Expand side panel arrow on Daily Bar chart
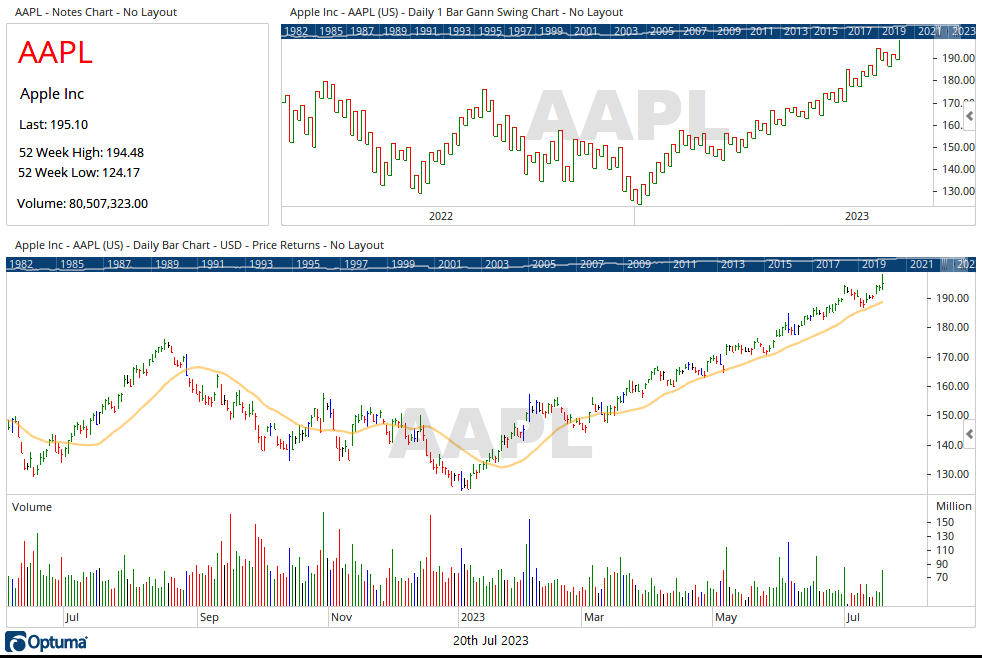Image resolution: width=982 pixels, height=658 pixels. click(x=969, y=434)
